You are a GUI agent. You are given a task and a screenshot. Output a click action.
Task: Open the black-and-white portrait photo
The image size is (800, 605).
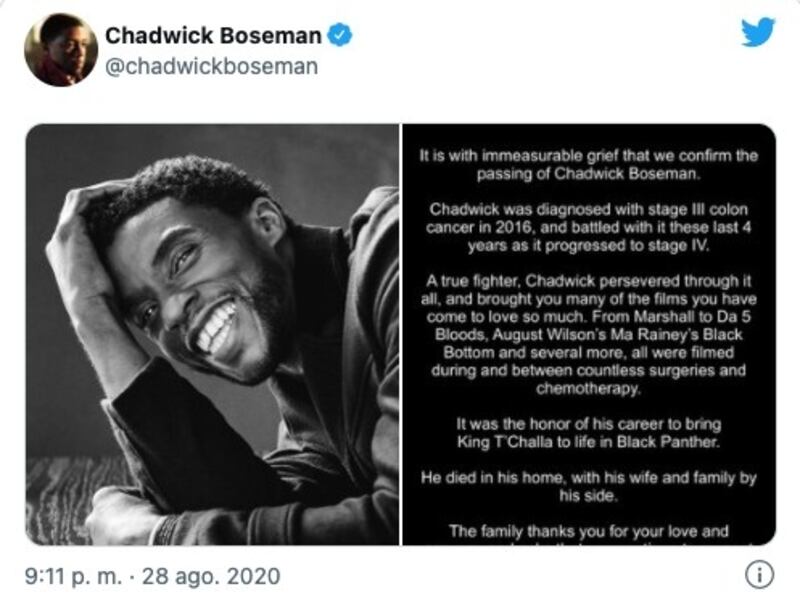tap(212, 335)
